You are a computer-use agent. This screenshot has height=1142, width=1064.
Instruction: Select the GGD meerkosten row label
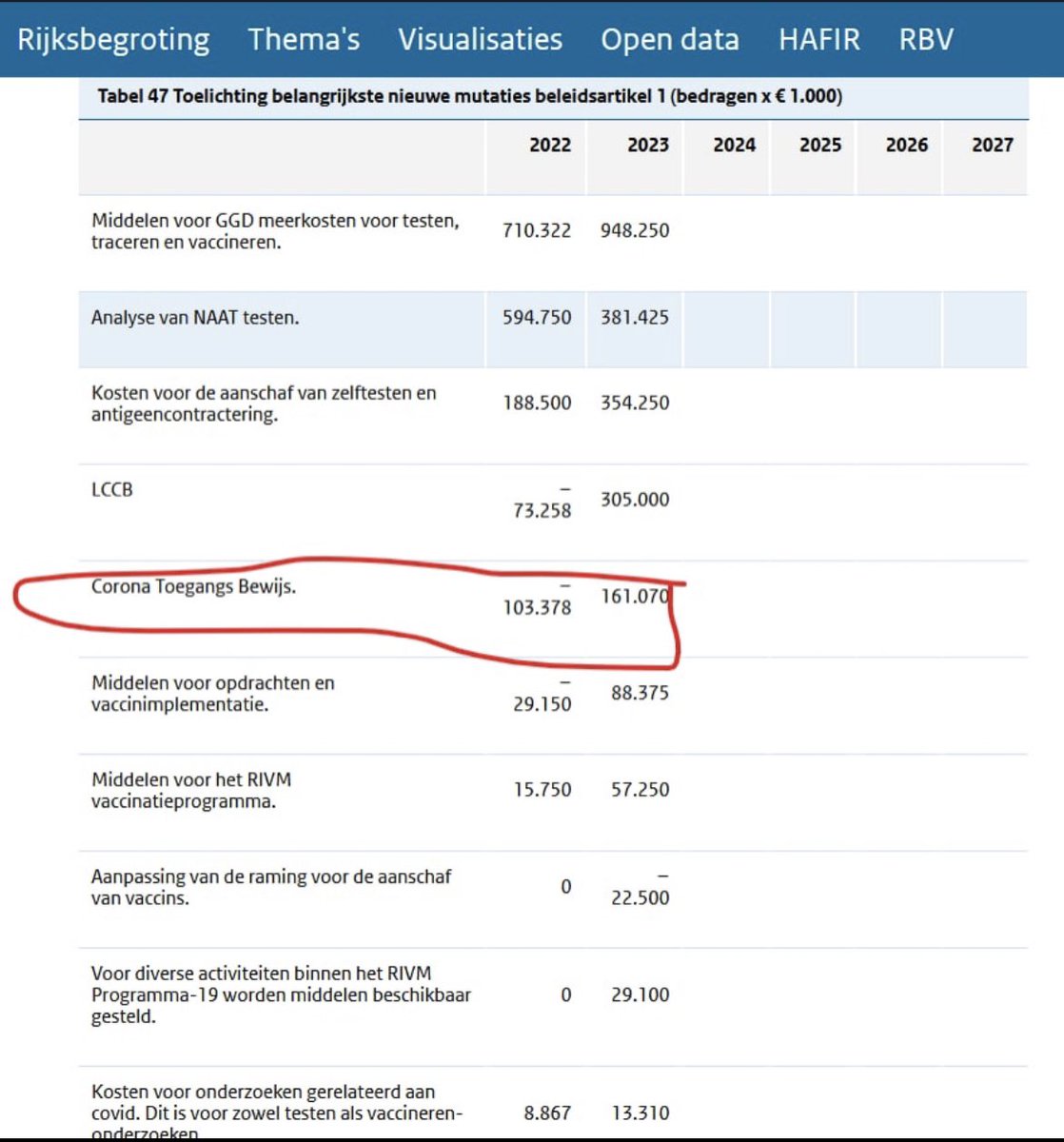tap(275, 231)
